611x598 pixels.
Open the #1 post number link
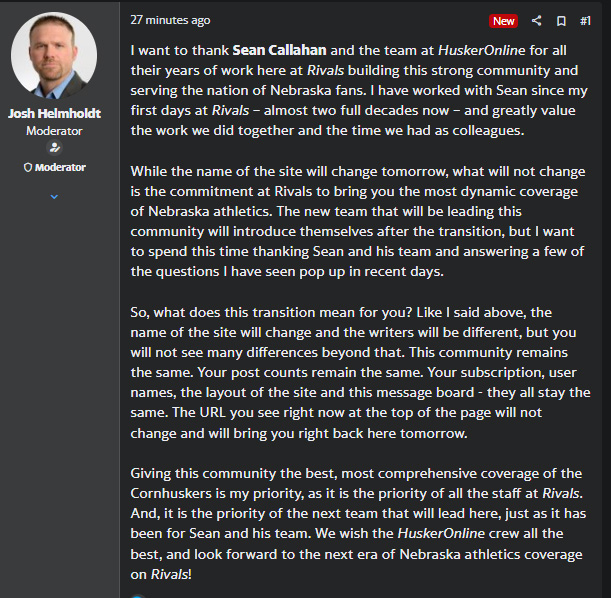tap(585, 21)
